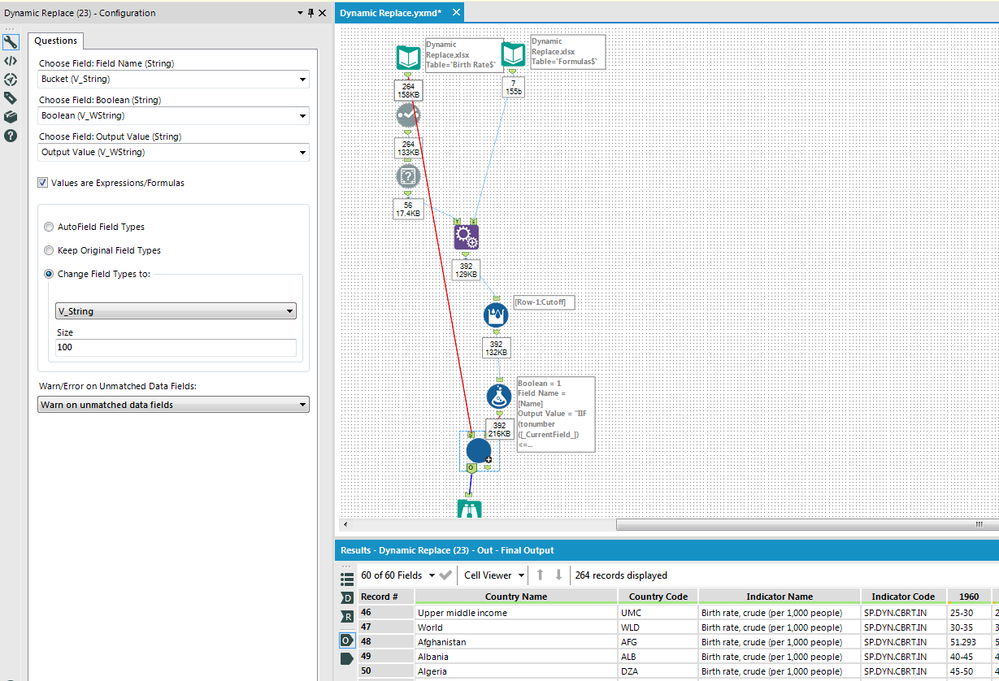Image resolution: width=999 pixels, height=681 pixels.
Task: Sort by Indicator Code column header
Action: point(903,597)
